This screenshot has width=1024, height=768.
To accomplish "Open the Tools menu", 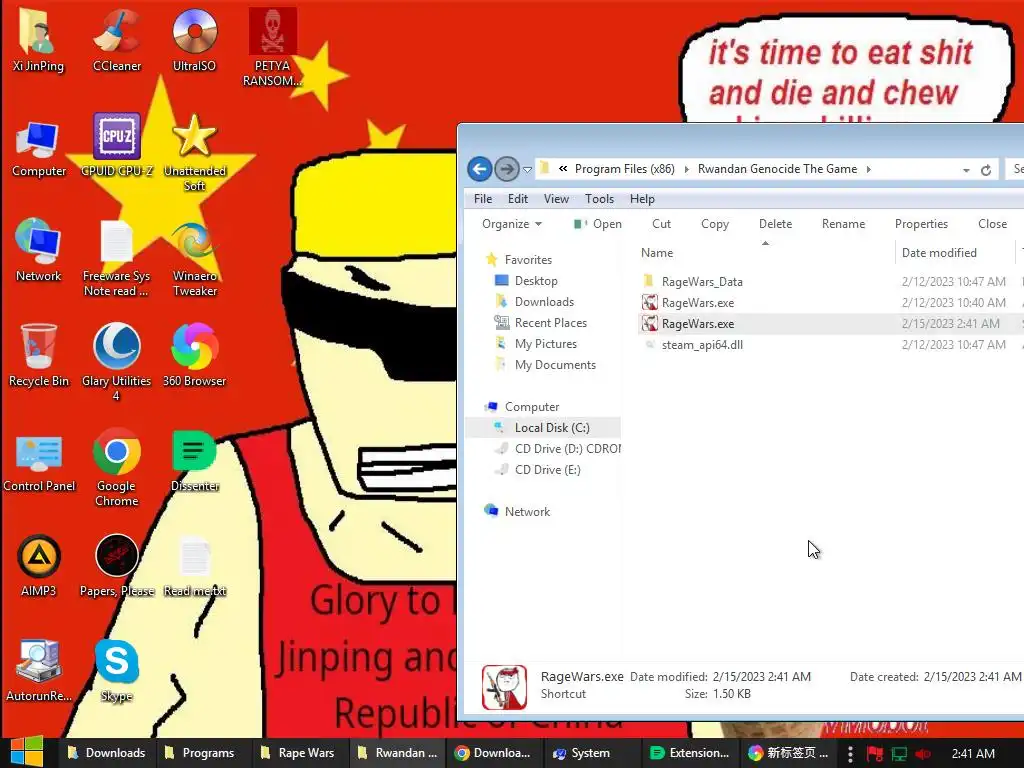I will point(600,199).
